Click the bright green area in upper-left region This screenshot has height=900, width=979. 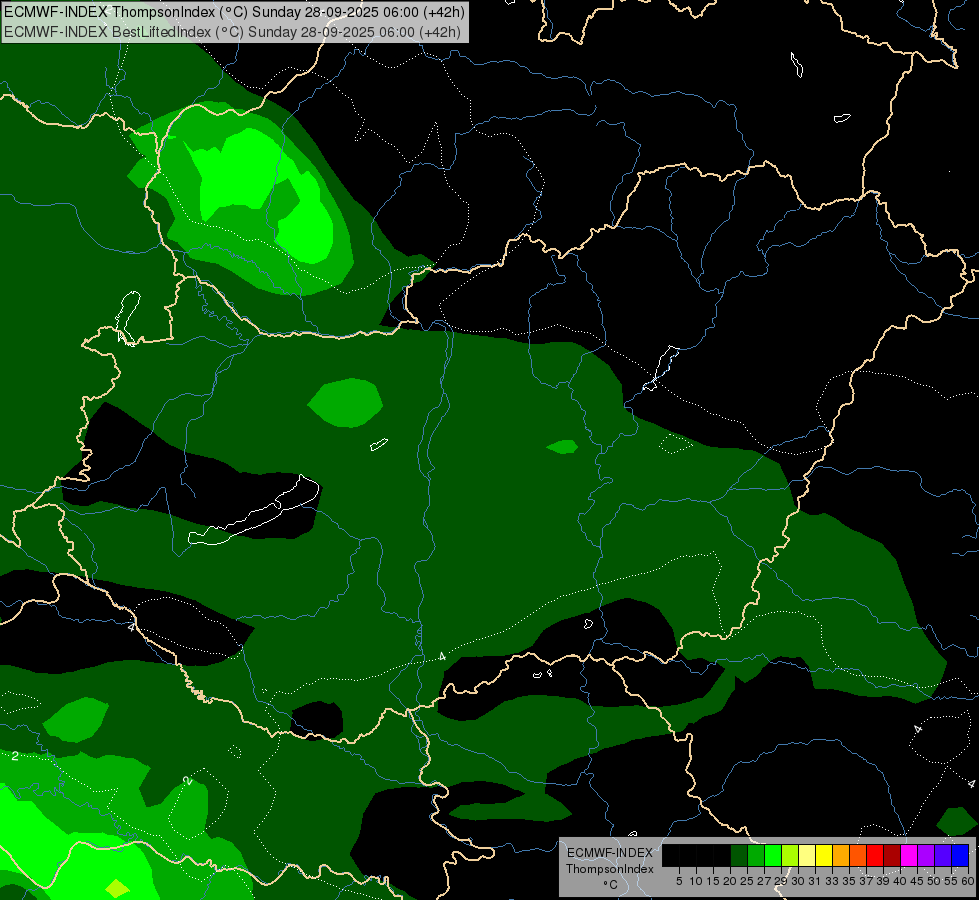[x=240, y=175]
